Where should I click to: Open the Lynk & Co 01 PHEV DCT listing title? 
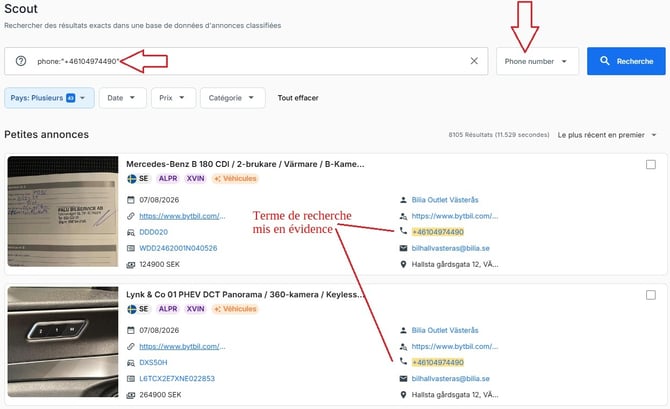pyautogui.click(x=245, y=294)
